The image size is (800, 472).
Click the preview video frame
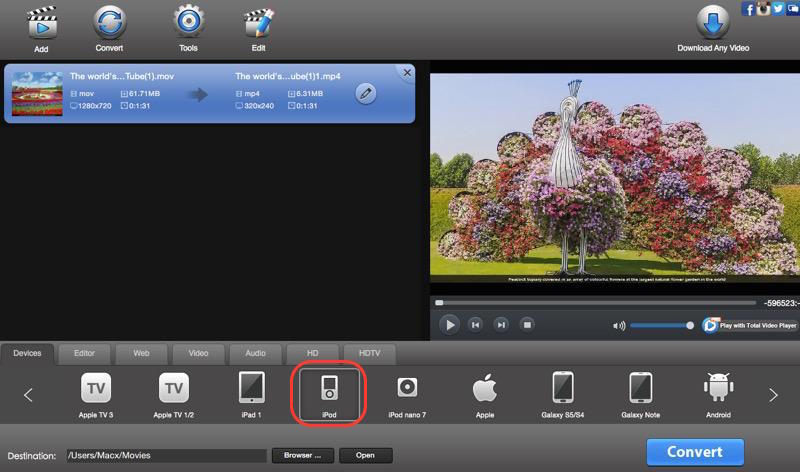tap(615, 178)
